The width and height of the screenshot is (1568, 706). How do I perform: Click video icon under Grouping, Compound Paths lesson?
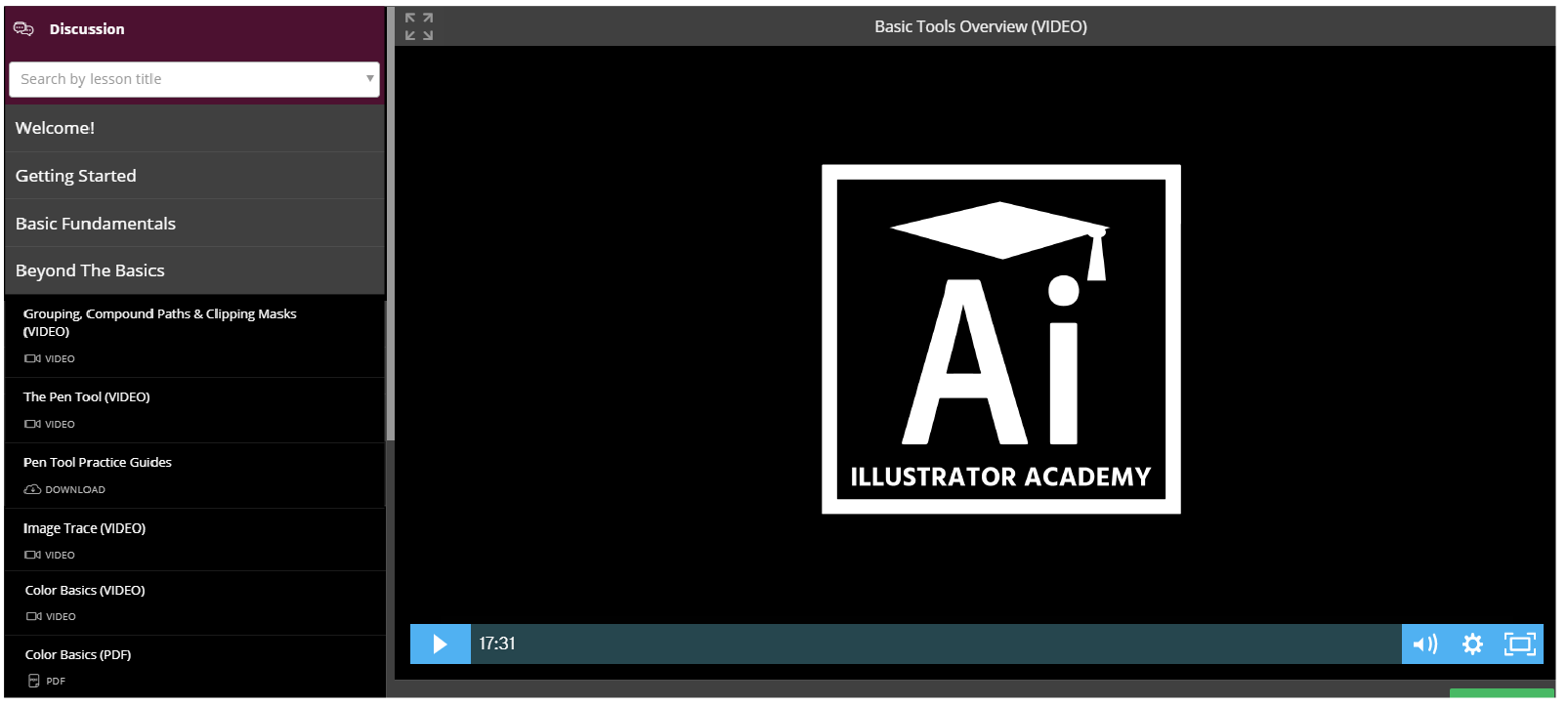tap(32, 358)
